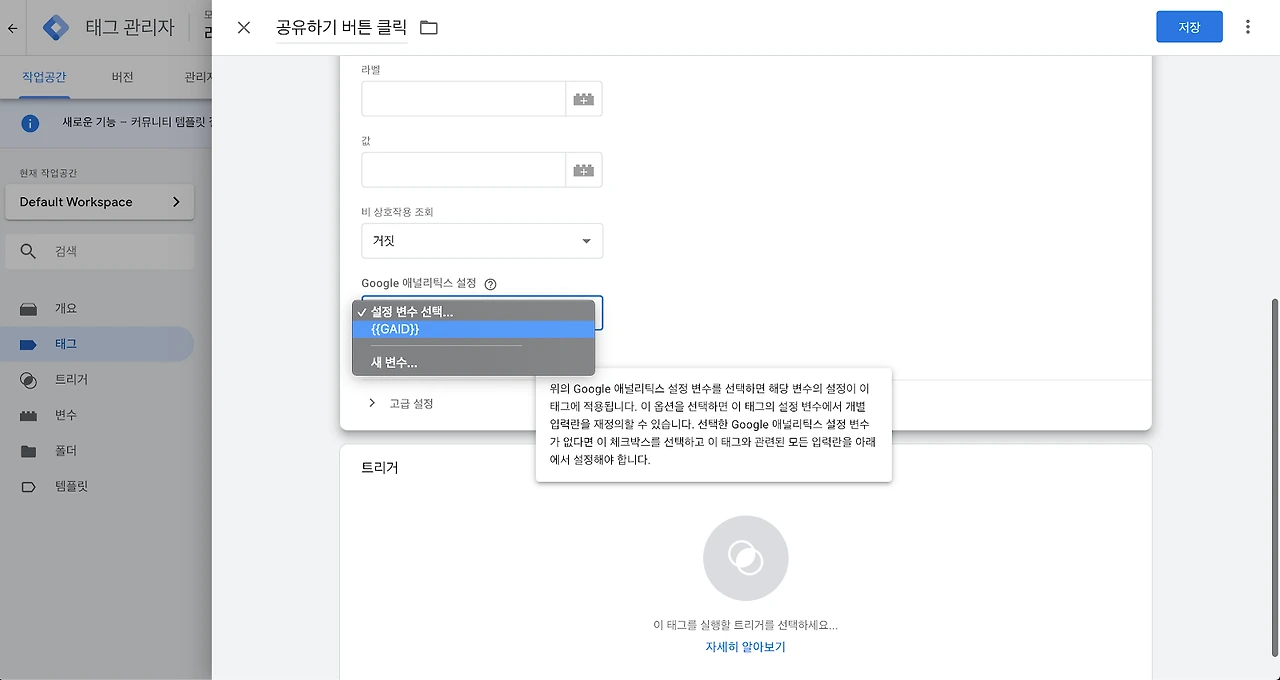Click the 트리거 section heading

click(380, 468)
